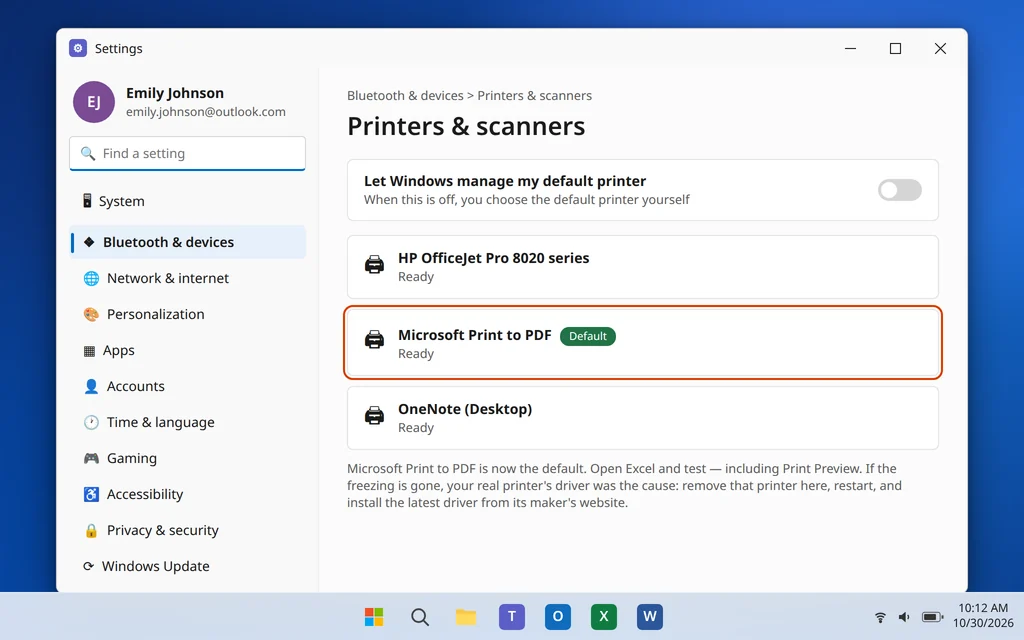Image resolution: width=1024 pixels, height=640 pixels.
Task: Click the Bluetooth & devices breadcrumb link
Action: (x=405, y=95)
